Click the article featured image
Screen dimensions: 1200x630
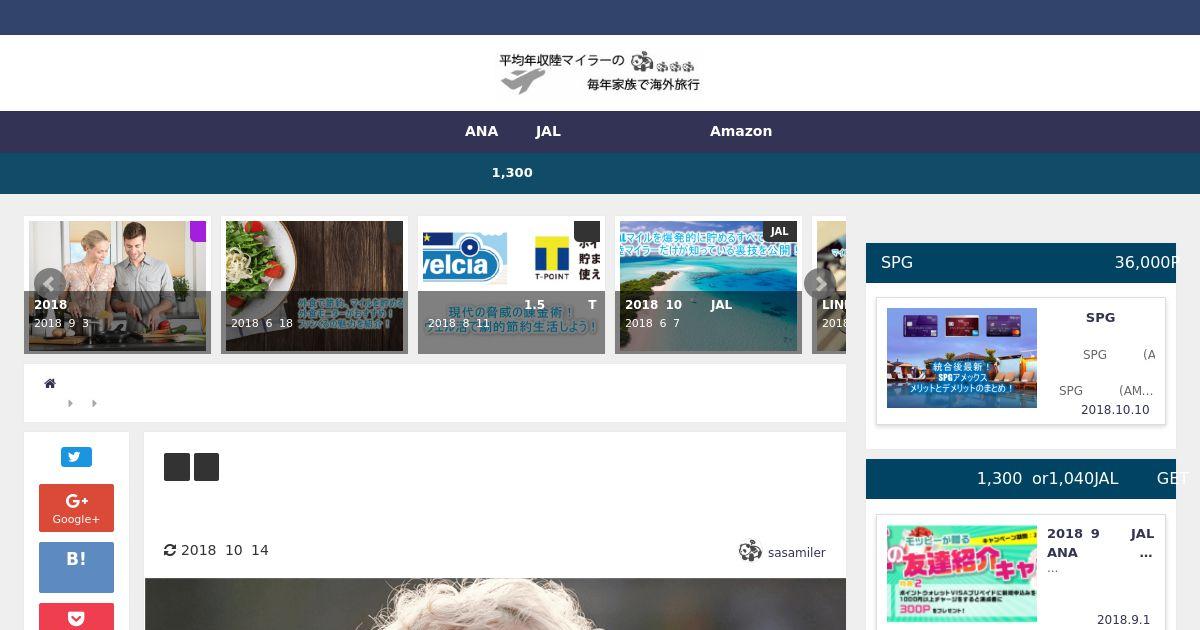click(x=495, y=604)
